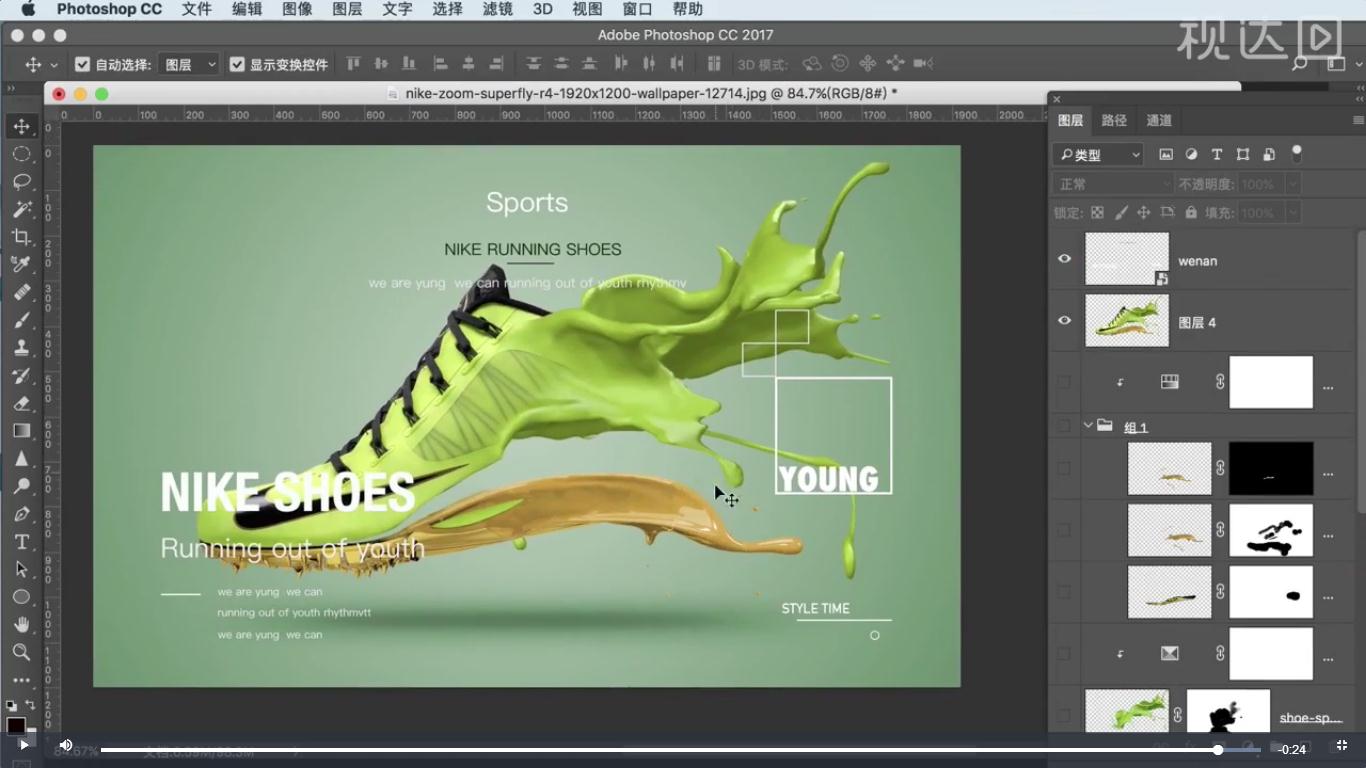Toggle lock all for layer
Image resolution: width=1366 pixels, height=768 pixels.
[x=1191, y=213]
